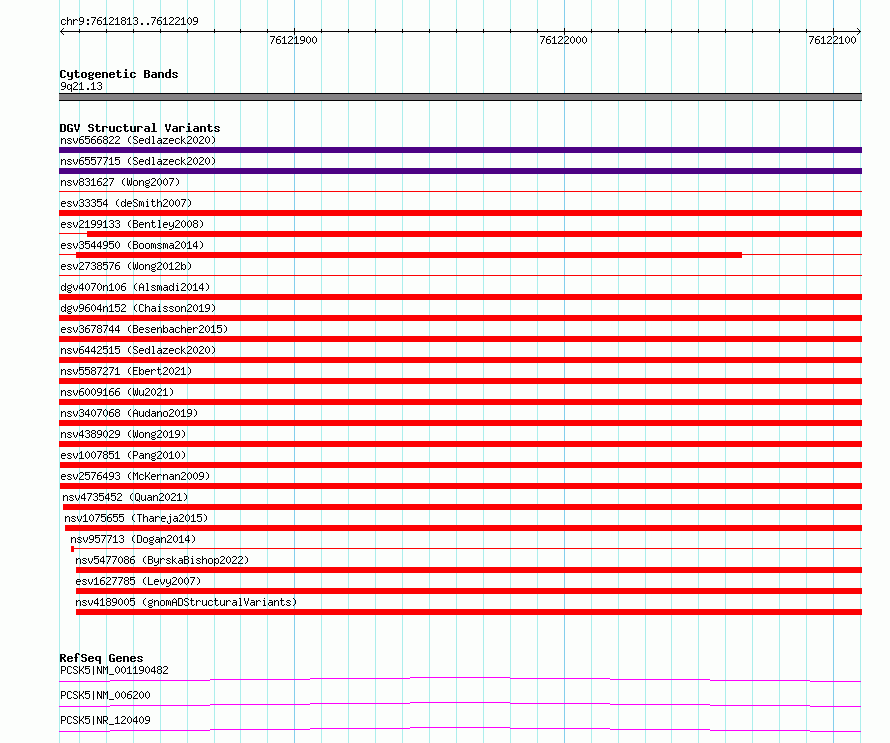Open the DGV Structural Variants track title
The height and width of the screenshot is (743, 890).
coord(140,128)
